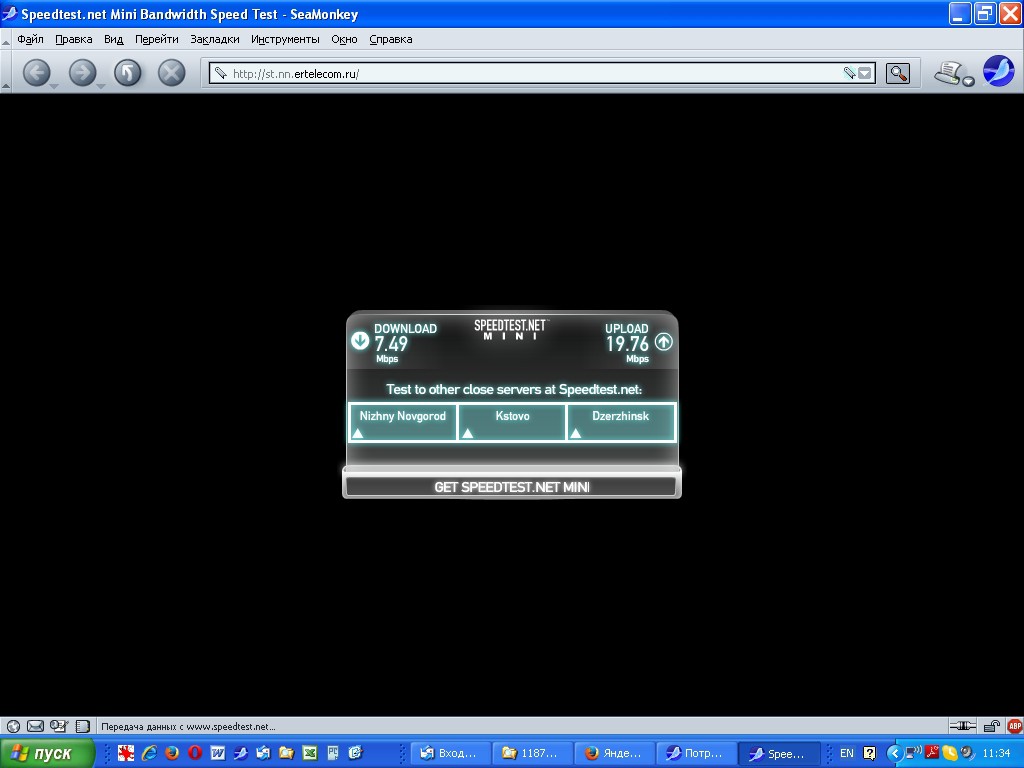The height and width of the screenshot is (768, 1024).
Task: Open the Print button dropdown arrow
Action: pos(968,82)
